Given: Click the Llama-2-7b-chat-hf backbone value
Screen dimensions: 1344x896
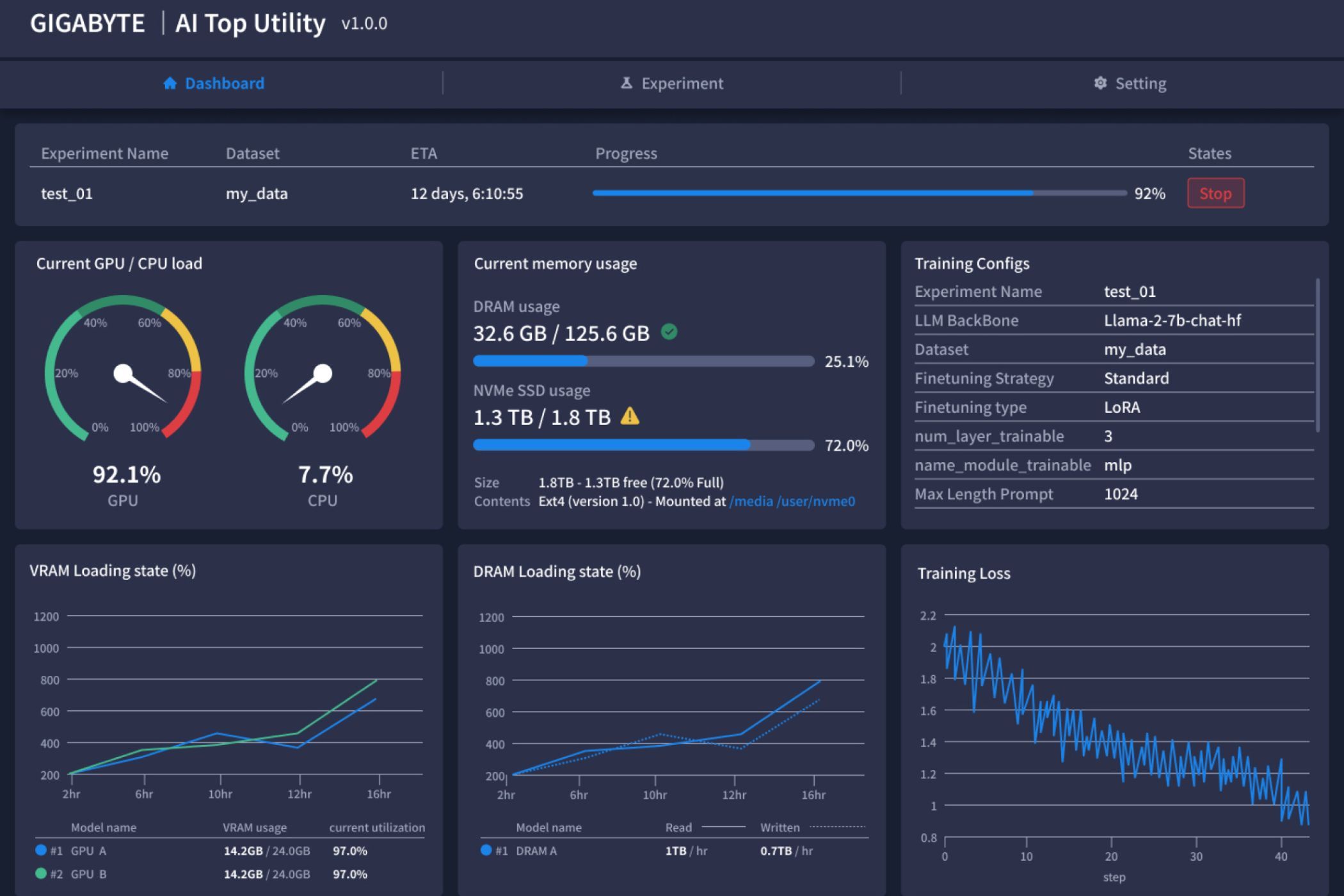Looking at the screenshot, I should [1172, 320].
